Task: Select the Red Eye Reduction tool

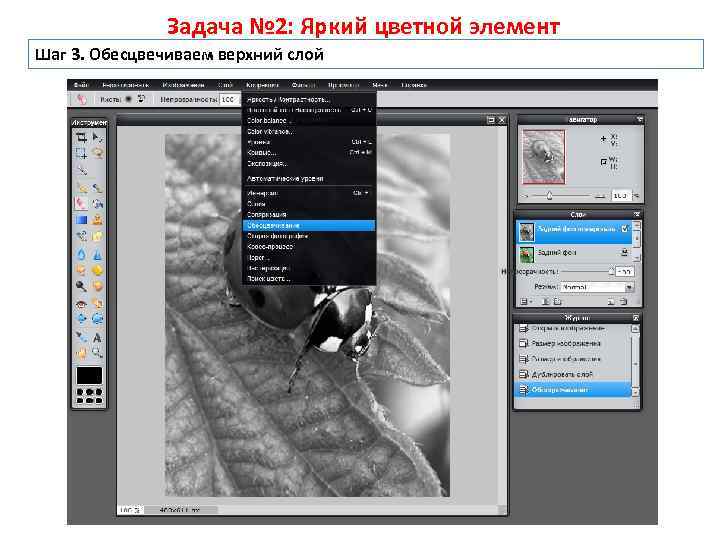Action: click(81, 304)
